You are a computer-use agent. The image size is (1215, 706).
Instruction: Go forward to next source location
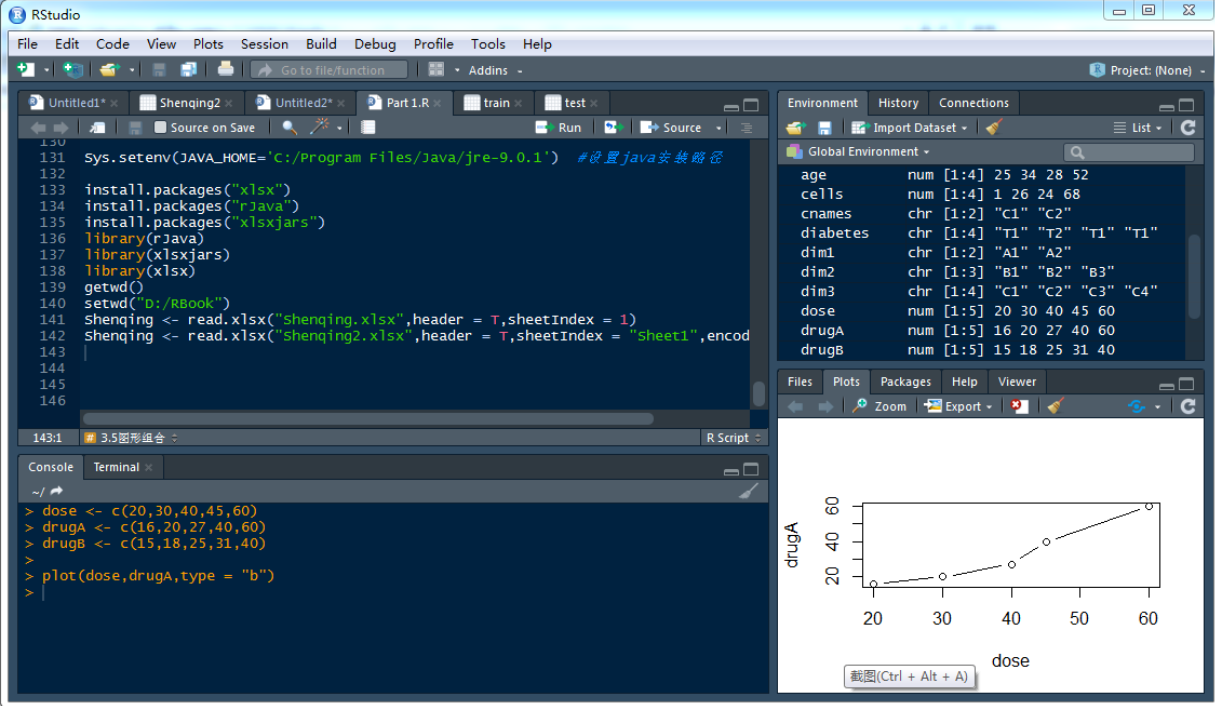[x=61, y=127]
